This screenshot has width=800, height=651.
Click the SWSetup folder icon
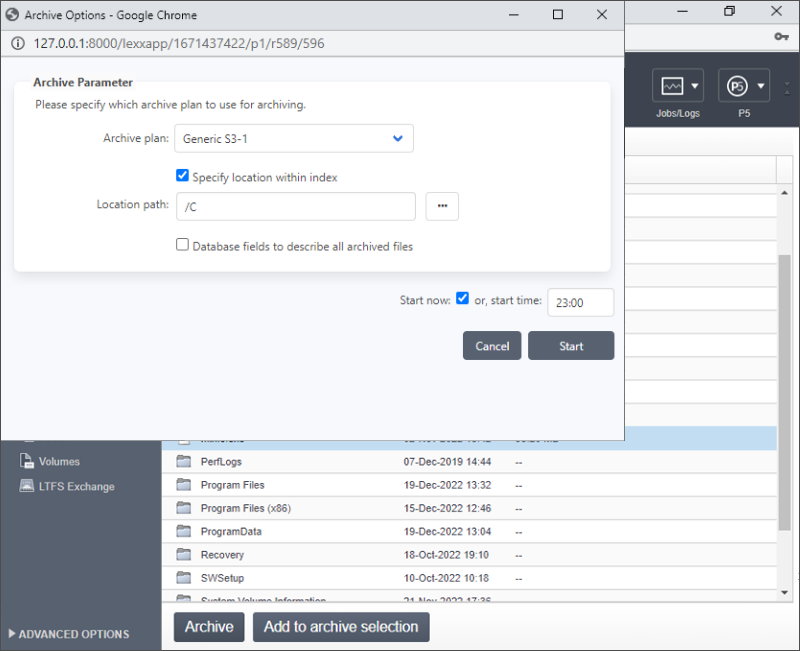pyautogui.click(x=183, y=578)
